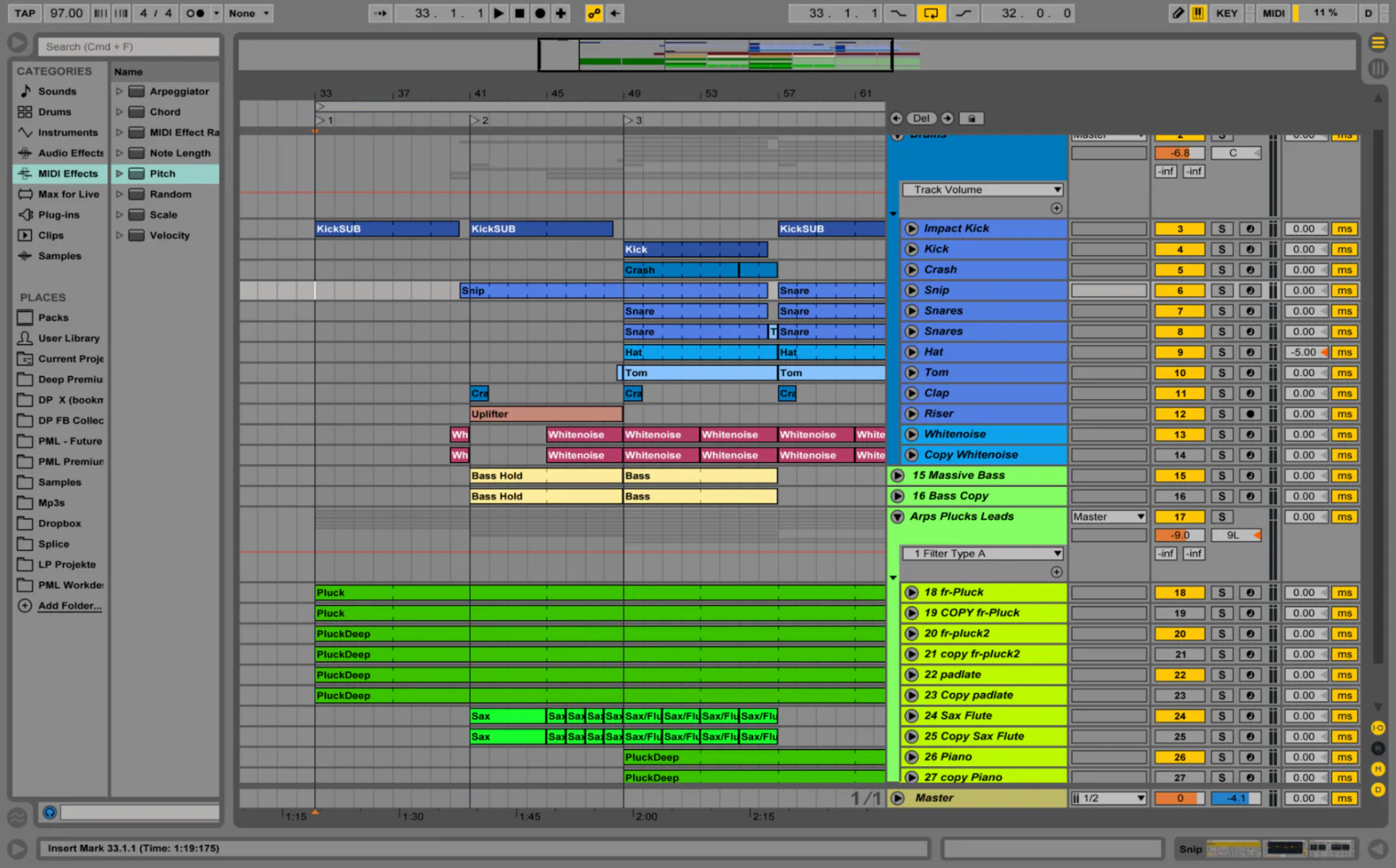Arm the Snip track for recording

(1249, 290)
